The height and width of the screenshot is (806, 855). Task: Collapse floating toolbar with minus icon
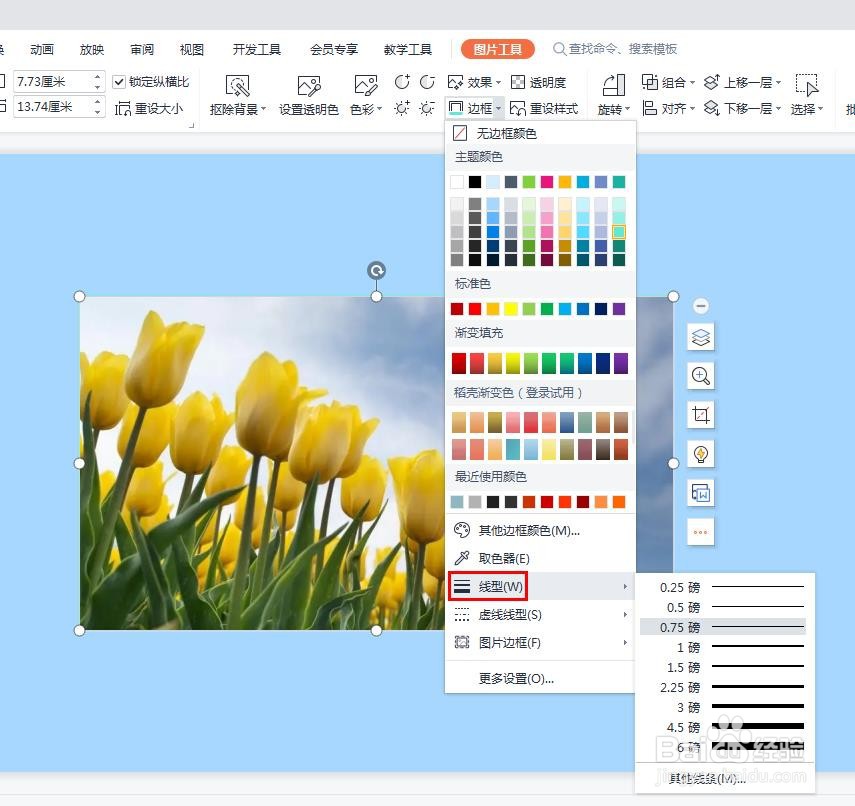(x=701, y=306)
